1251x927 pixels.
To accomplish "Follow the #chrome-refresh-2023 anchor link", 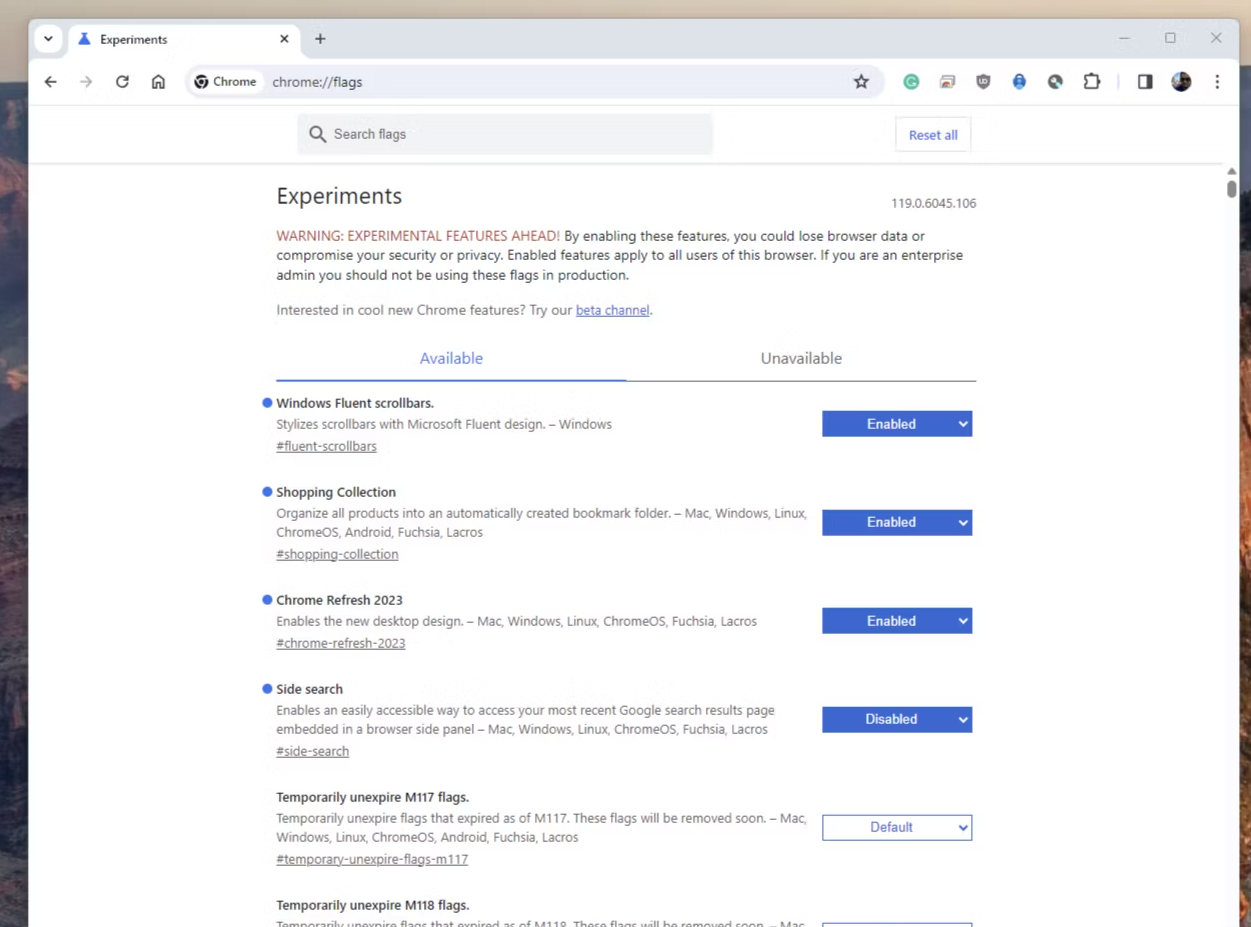I will point(341,643).
